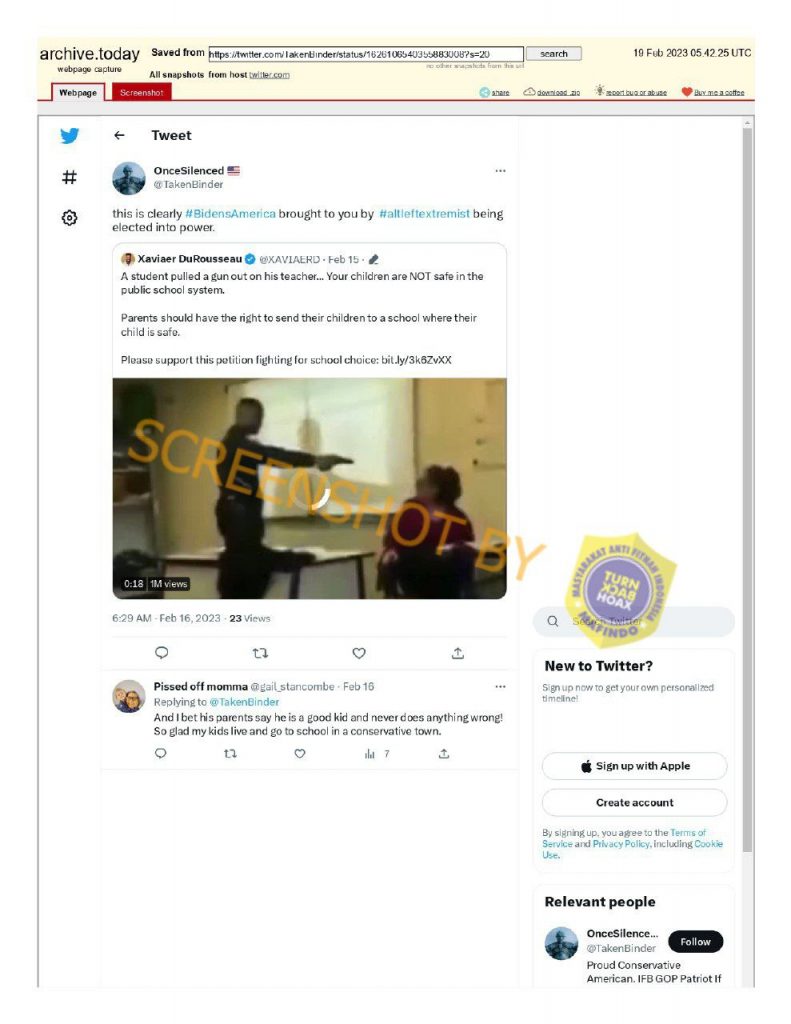Click the archive search button
791x1024 pixels.
pyautogui.click(x=554, y=54)
